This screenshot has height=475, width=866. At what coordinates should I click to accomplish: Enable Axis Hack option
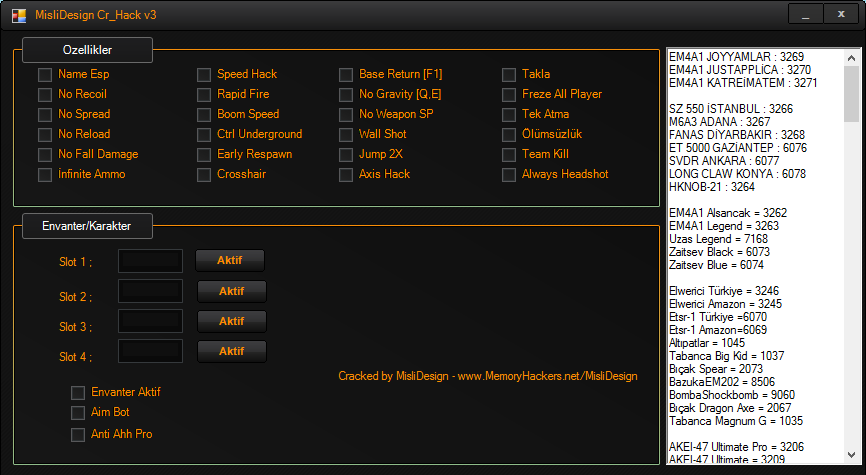346,175
